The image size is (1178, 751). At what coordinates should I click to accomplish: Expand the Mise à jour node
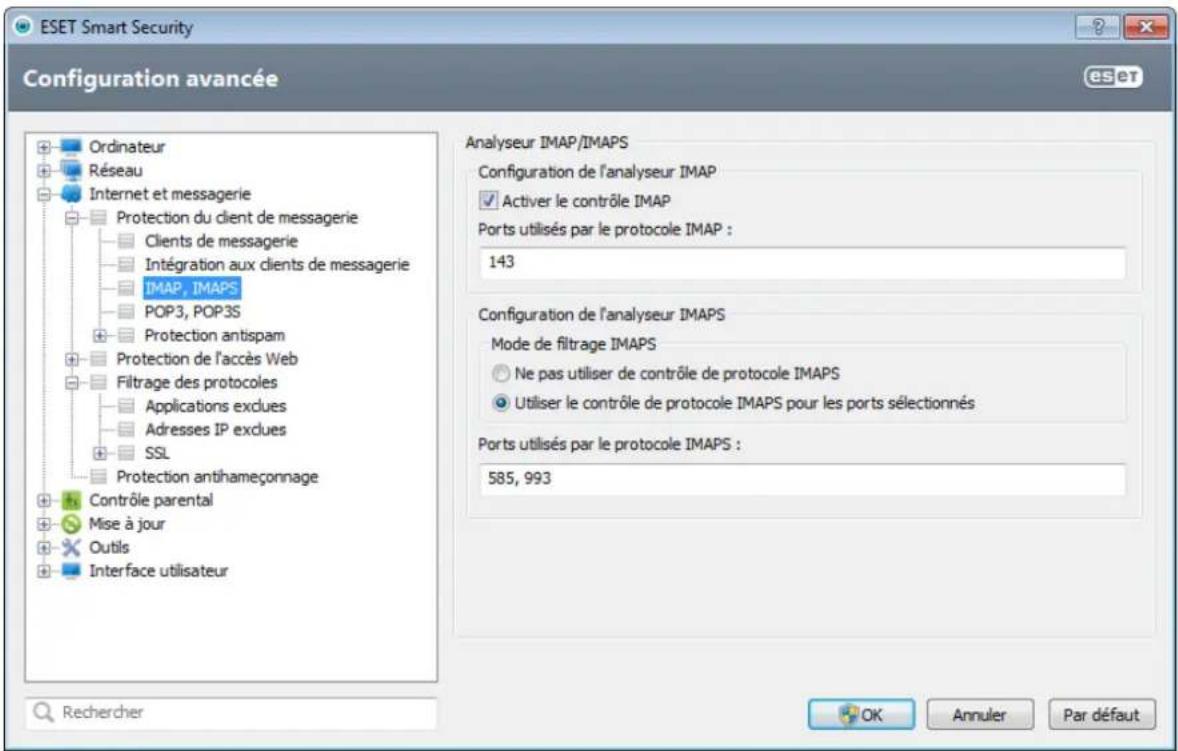44,524
